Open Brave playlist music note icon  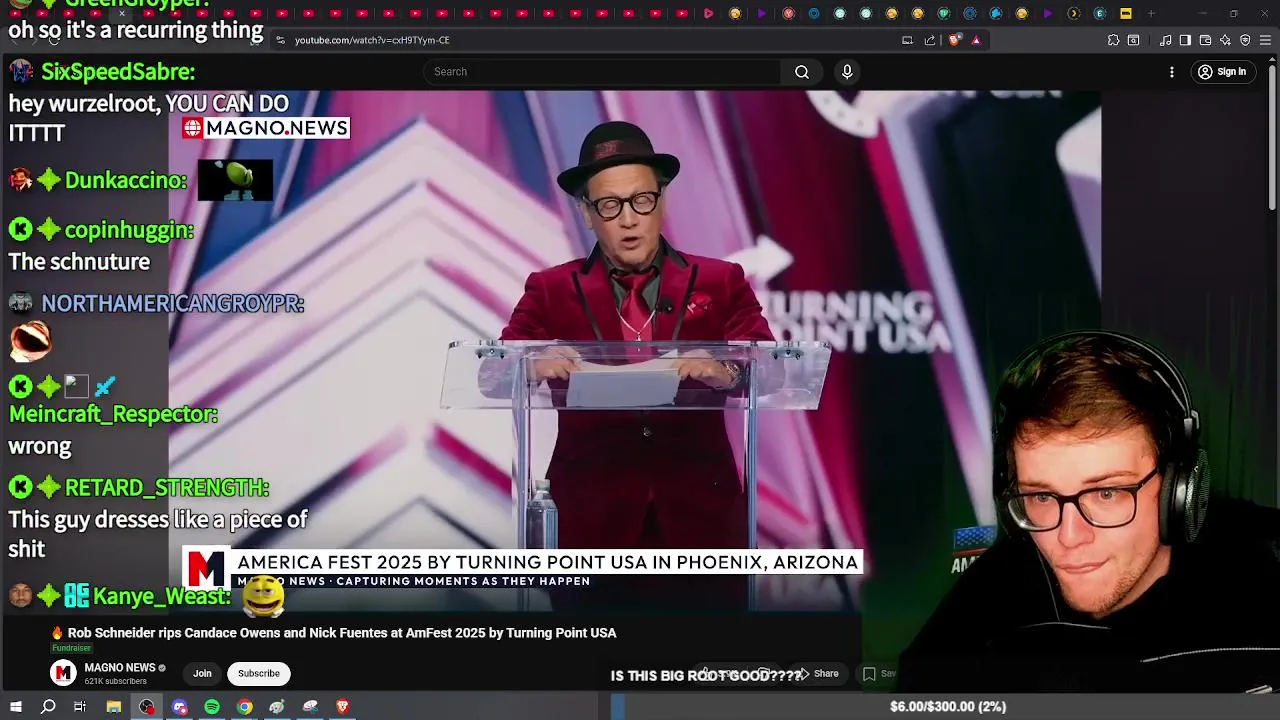(x=1166, y=40)
